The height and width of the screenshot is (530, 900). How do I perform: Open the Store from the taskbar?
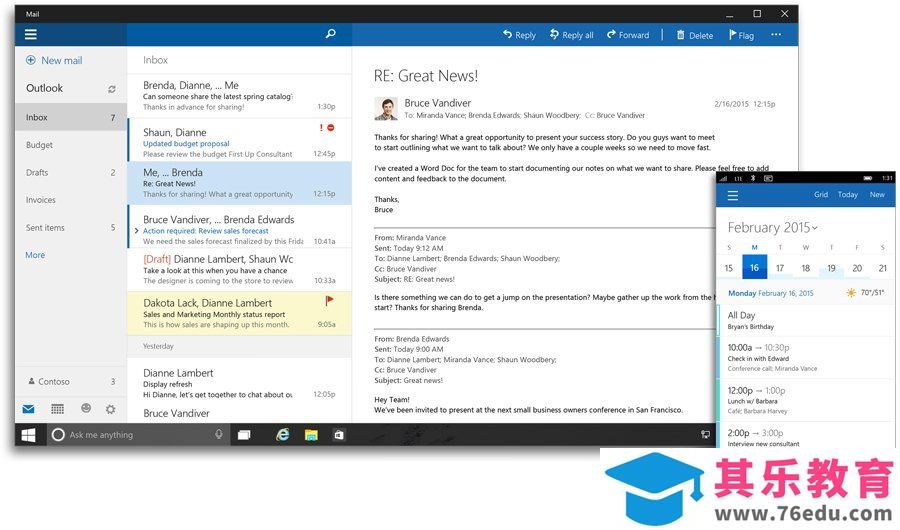click(339, 435)
